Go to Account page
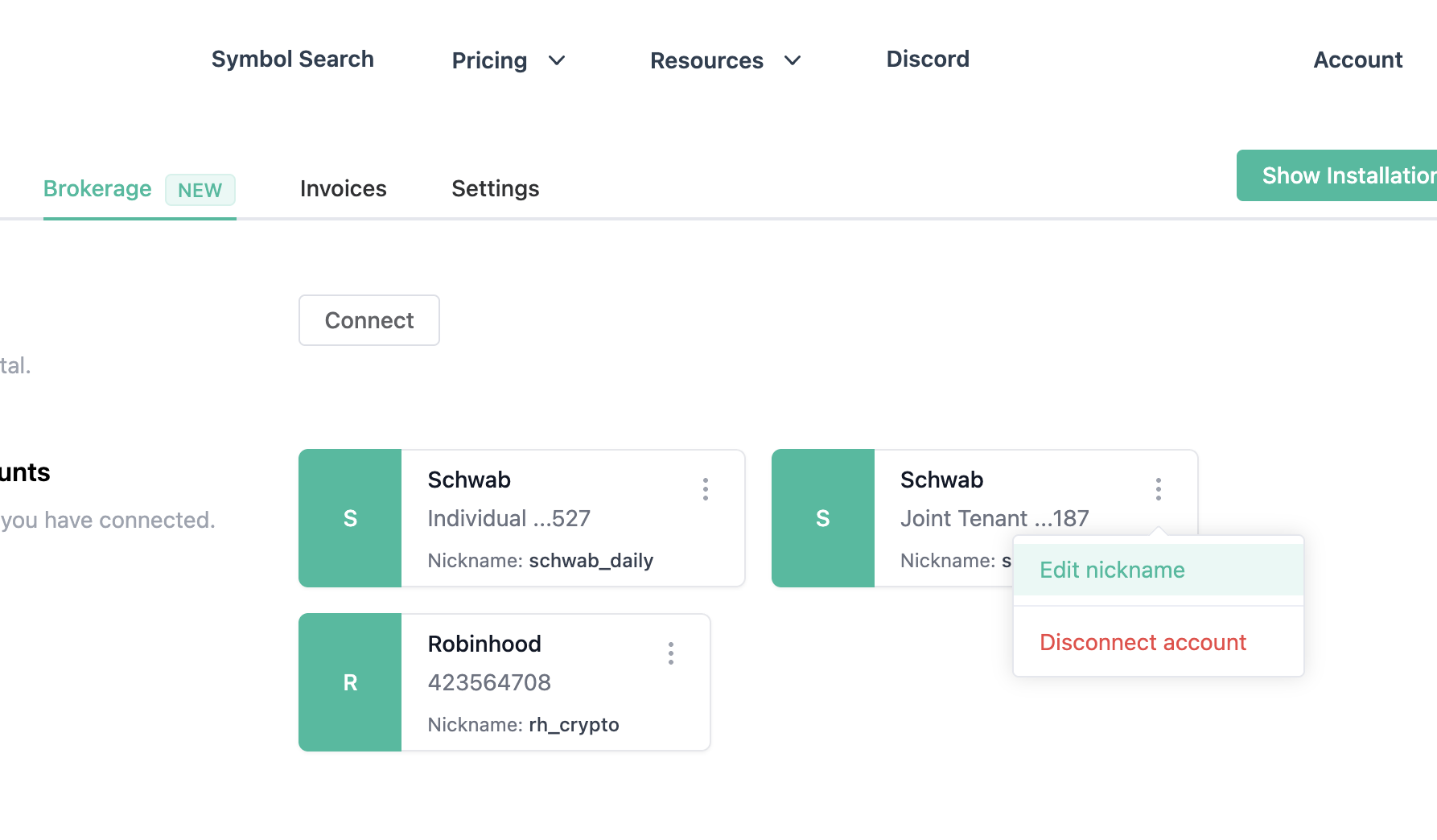This screenshot has height=840, width=1437. [1358, 60]
